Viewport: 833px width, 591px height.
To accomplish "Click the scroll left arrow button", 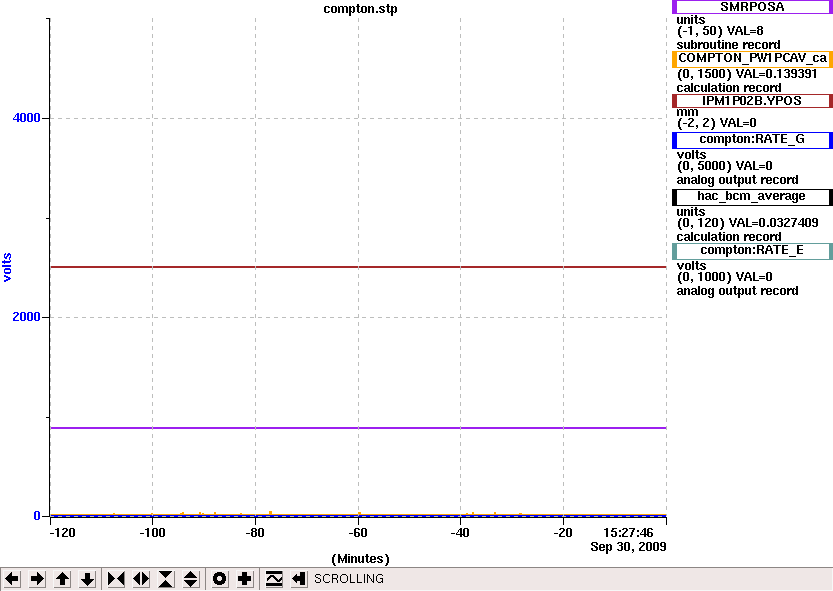I will tap(12, 579).
